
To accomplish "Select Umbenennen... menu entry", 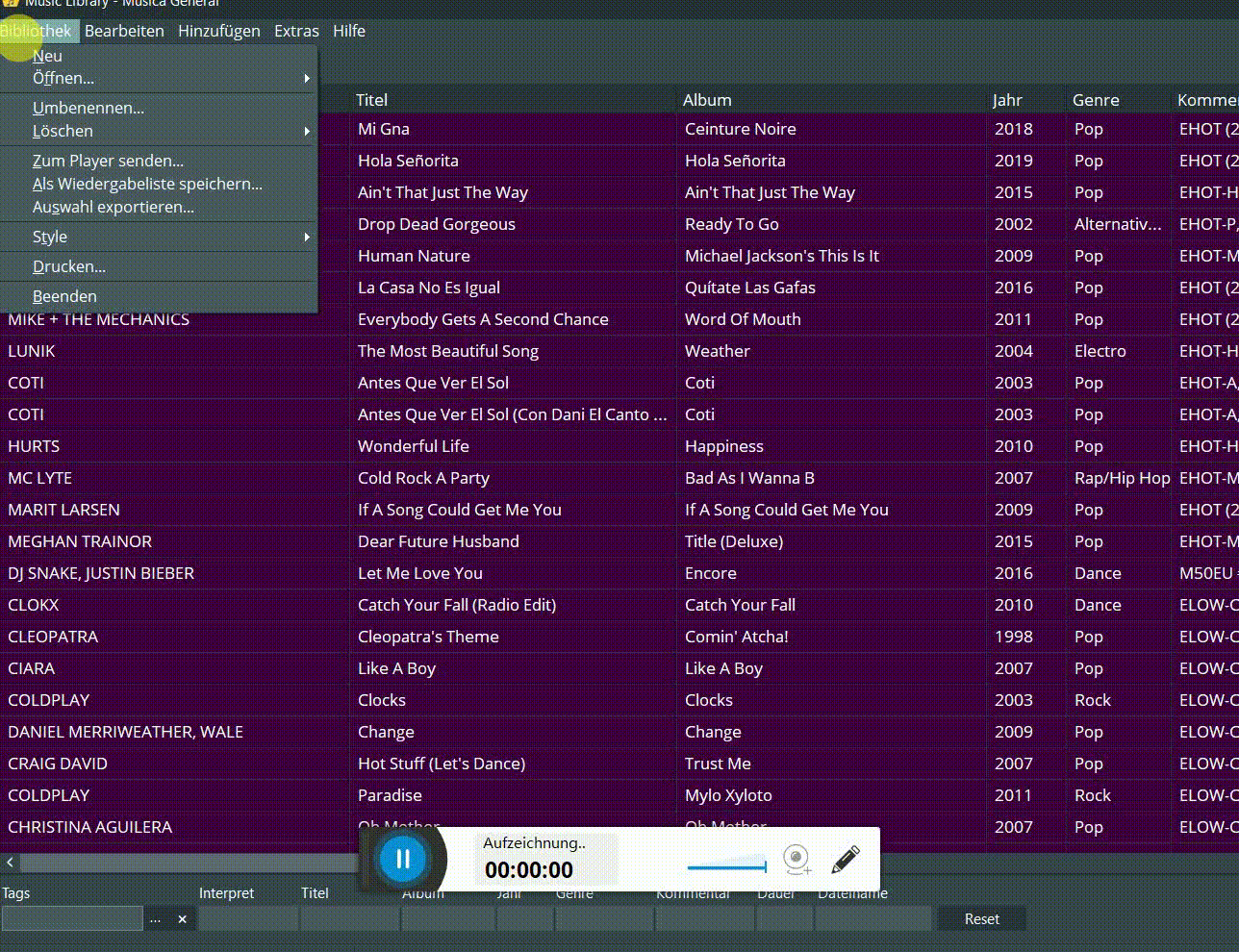I will pyautogui.click(x=88, y=108).
